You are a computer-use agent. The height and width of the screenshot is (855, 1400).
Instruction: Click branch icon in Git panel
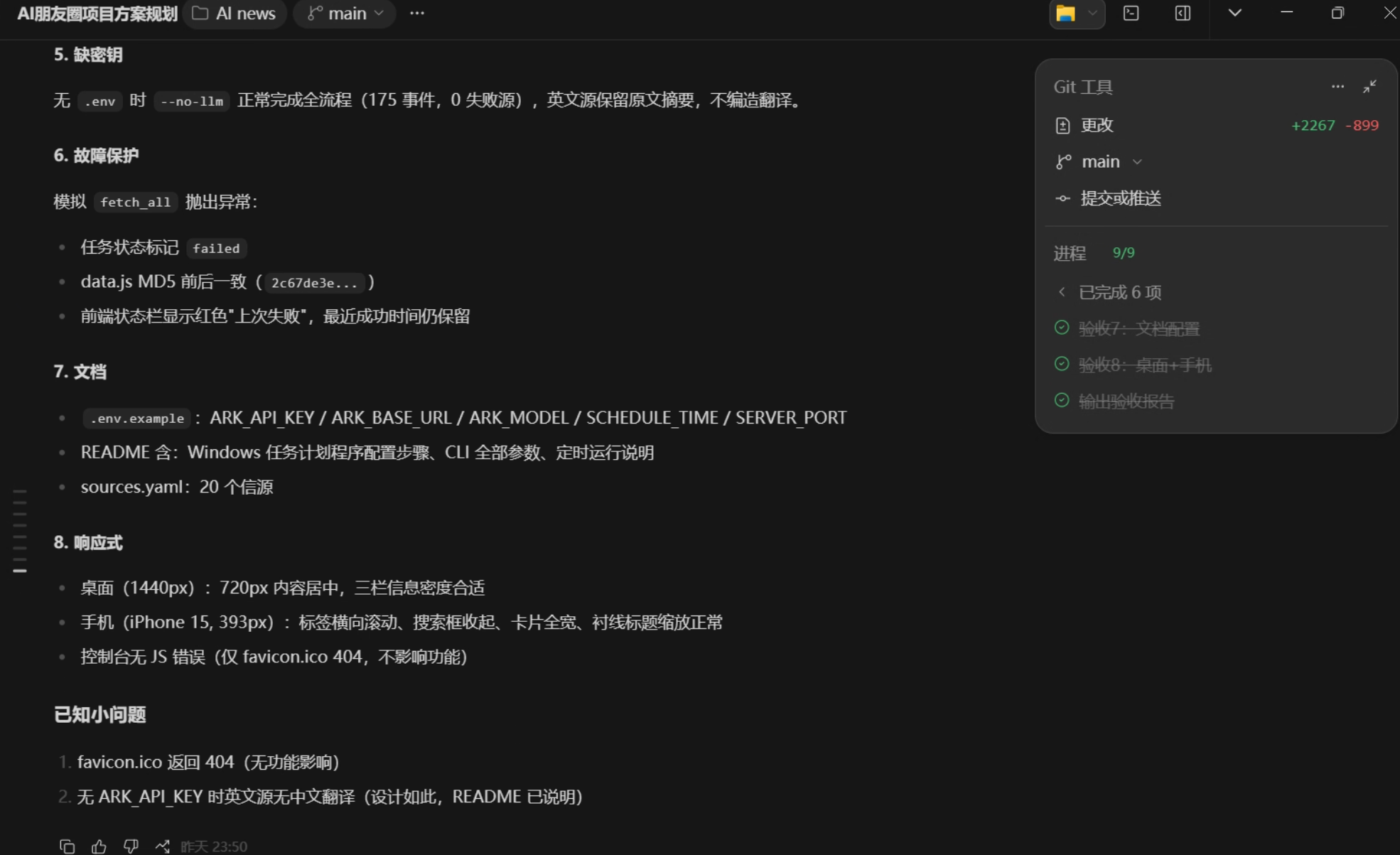1063,162
